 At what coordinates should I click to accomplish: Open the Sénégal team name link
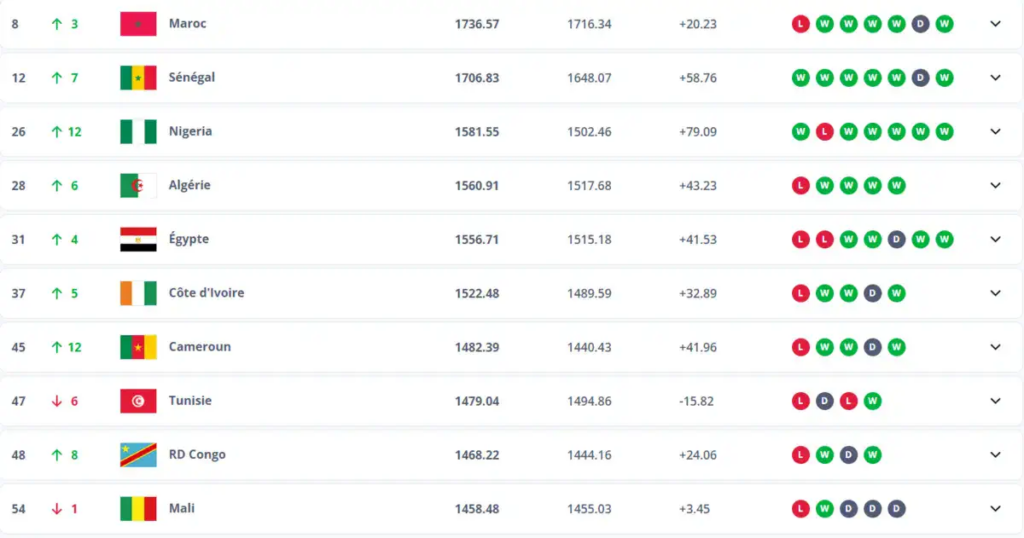tap(192, 77)
